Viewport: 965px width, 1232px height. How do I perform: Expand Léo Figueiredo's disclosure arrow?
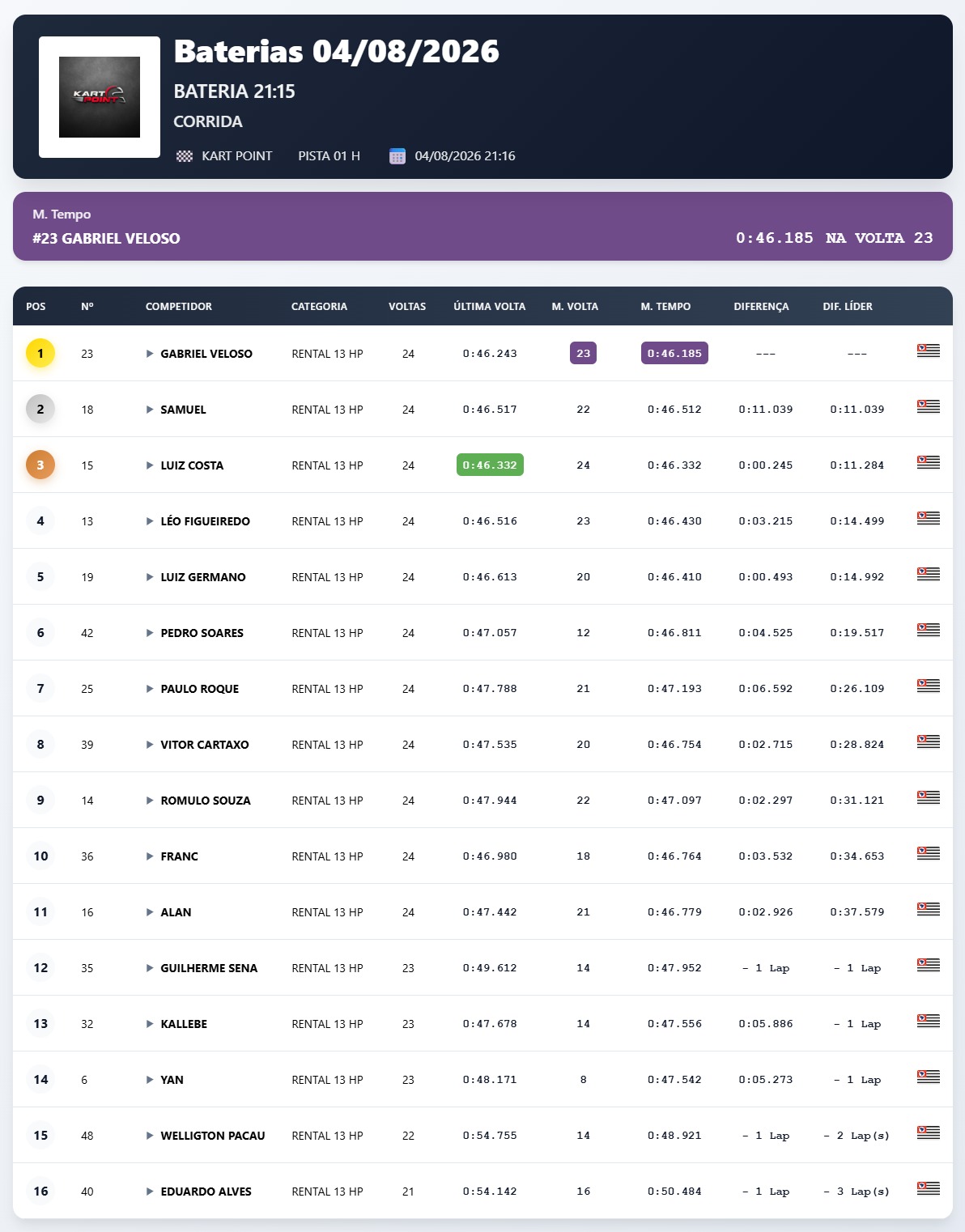150,521
